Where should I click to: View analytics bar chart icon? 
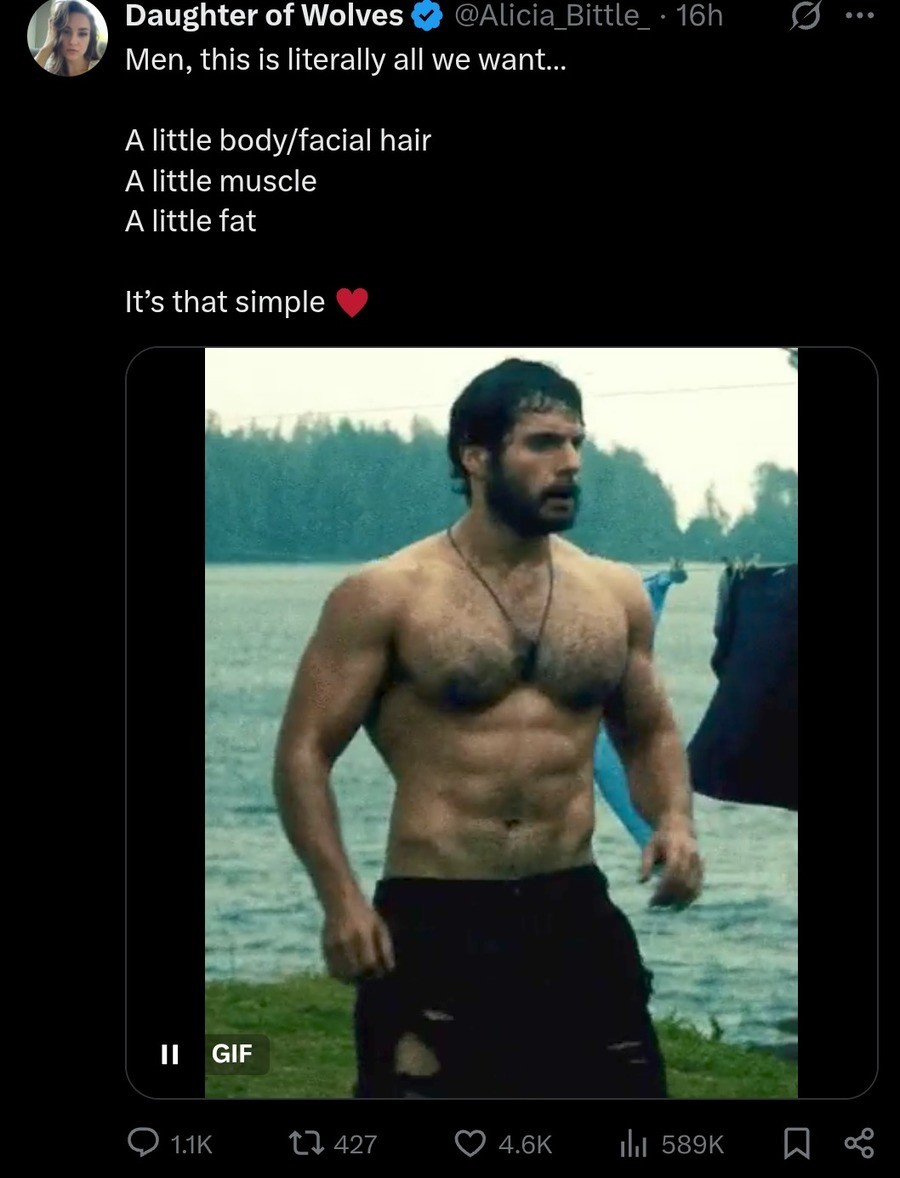point(633,1143)
